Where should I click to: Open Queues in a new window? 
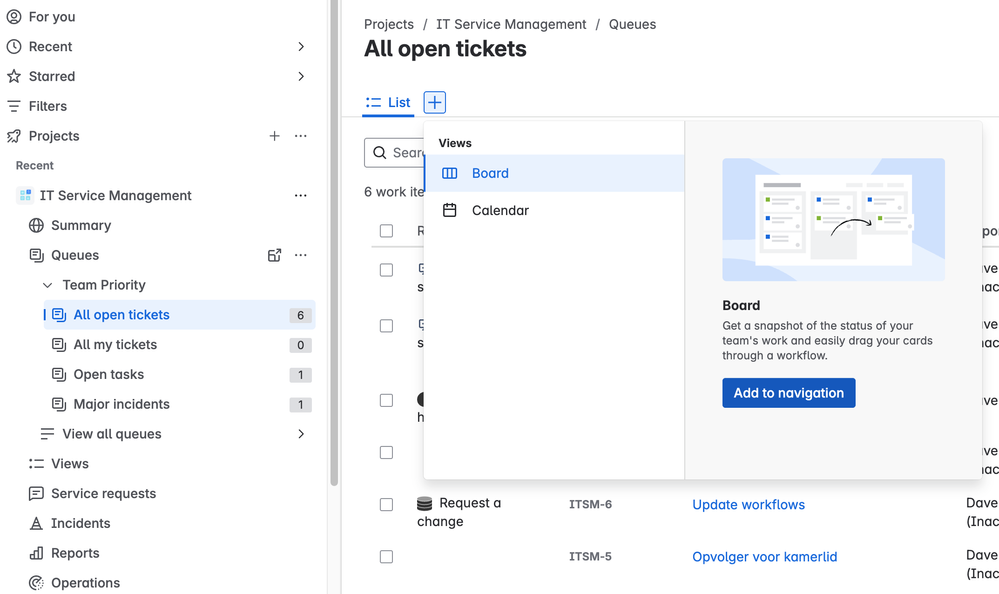pyautogui.click(x=275, y=255)
